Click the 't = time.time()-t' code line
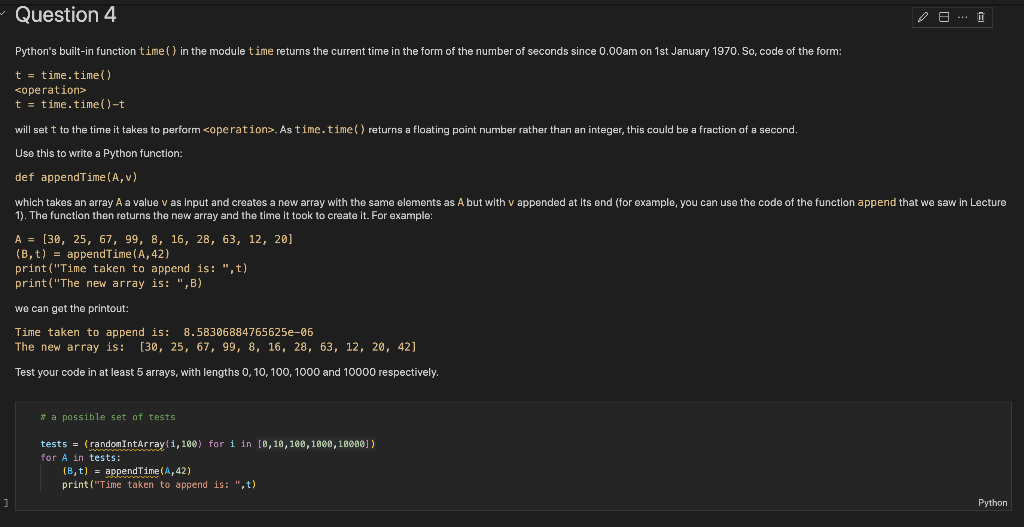 (x=69, y=104)
